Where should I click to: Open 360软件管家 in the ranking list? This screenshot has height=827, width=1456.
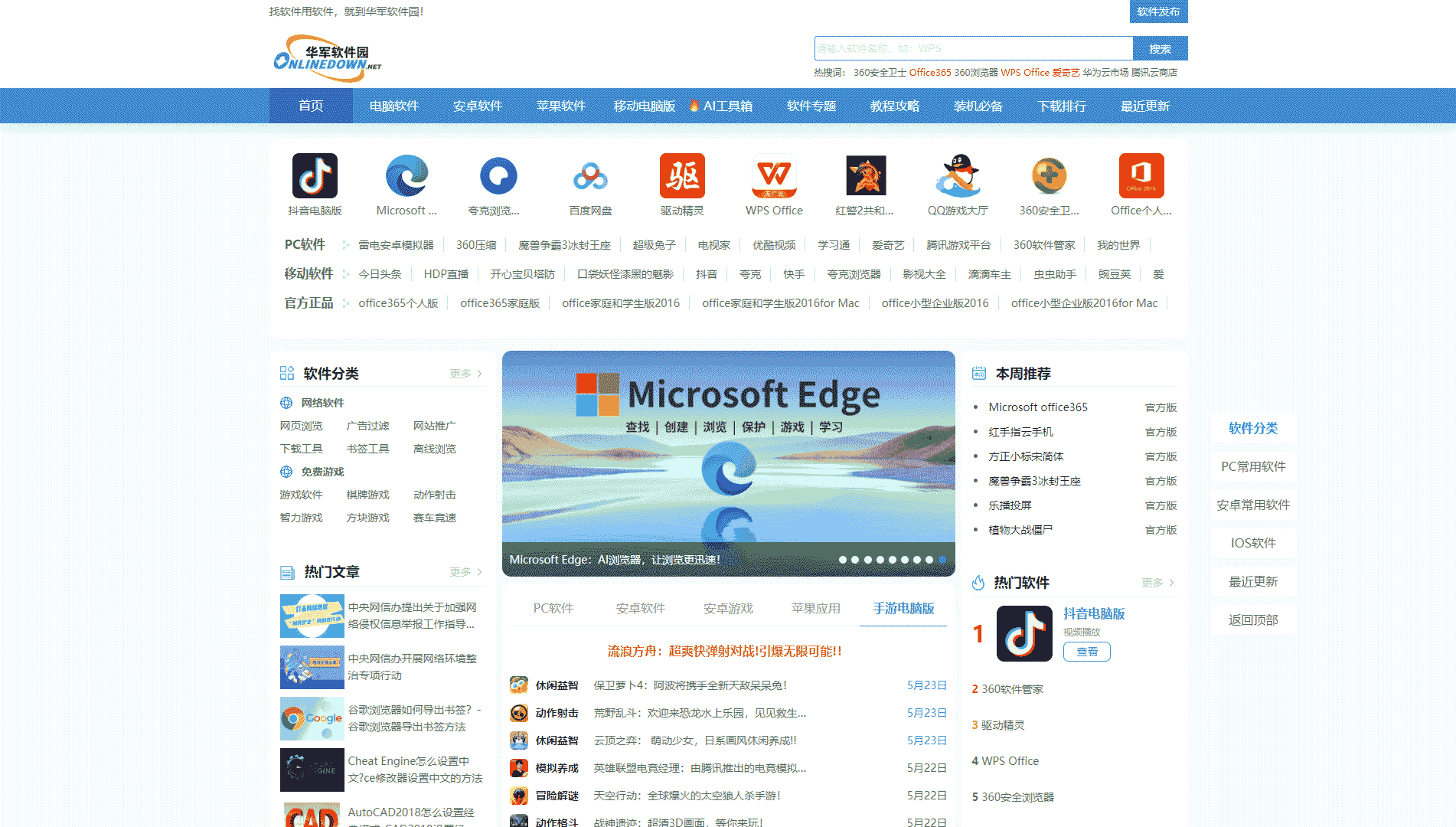pyautogui.click(x=1012, y=689)
